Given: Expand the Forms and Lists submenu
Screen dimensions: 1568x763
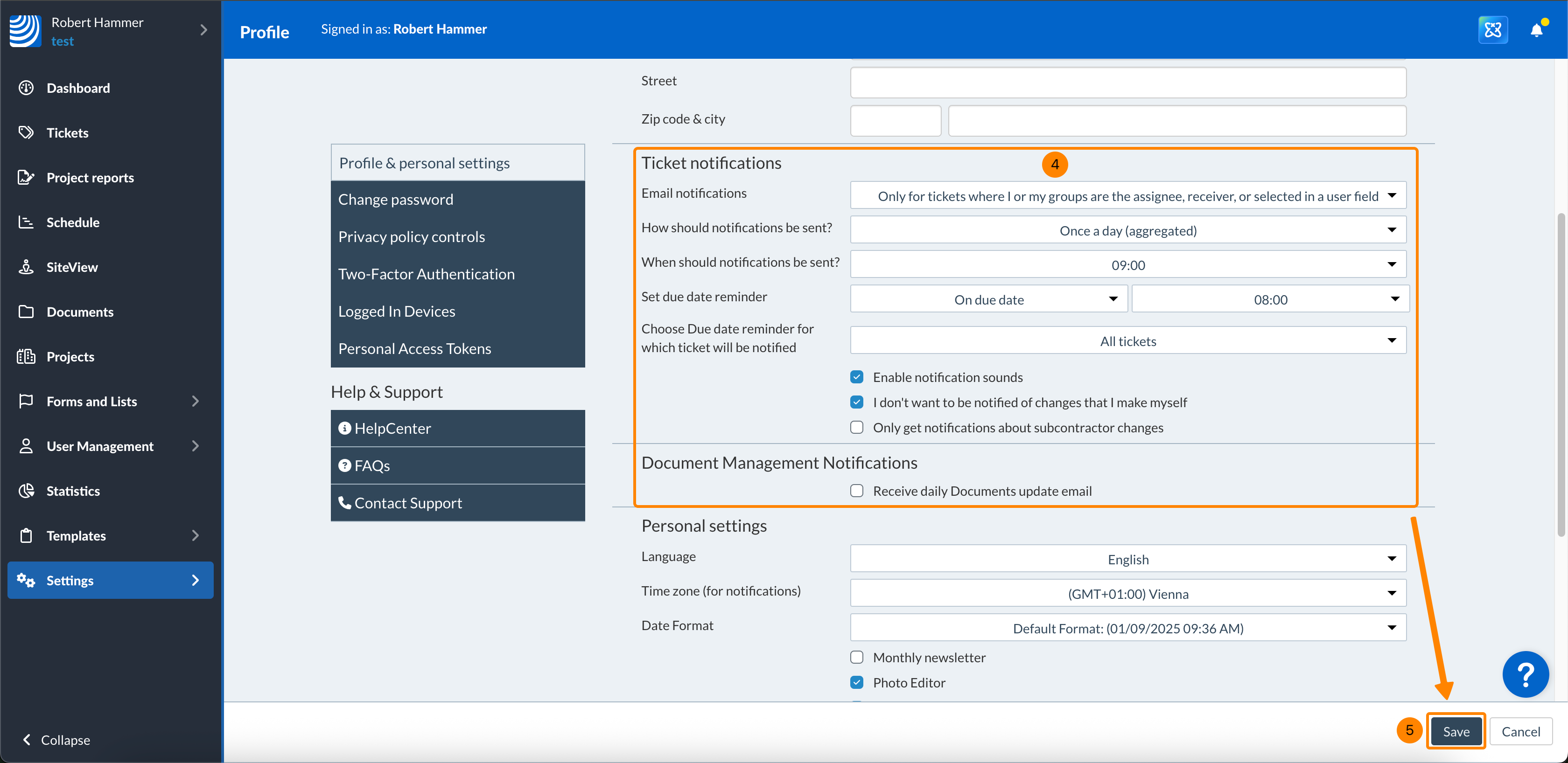Looking at the screenshot, I should point(195,401).
